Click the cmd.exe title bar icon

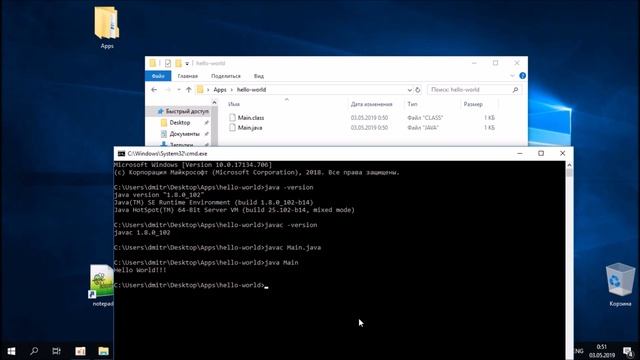(121, 153)
